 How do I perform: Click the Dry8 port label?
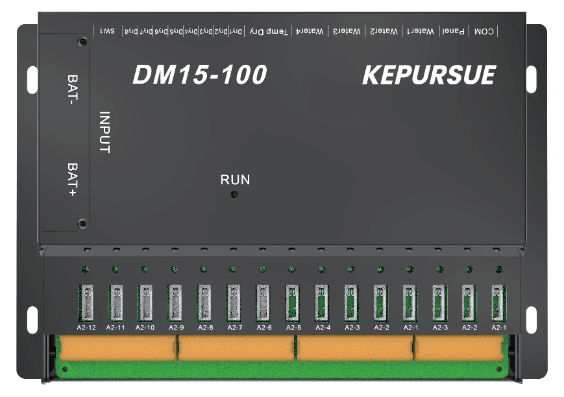131,32
